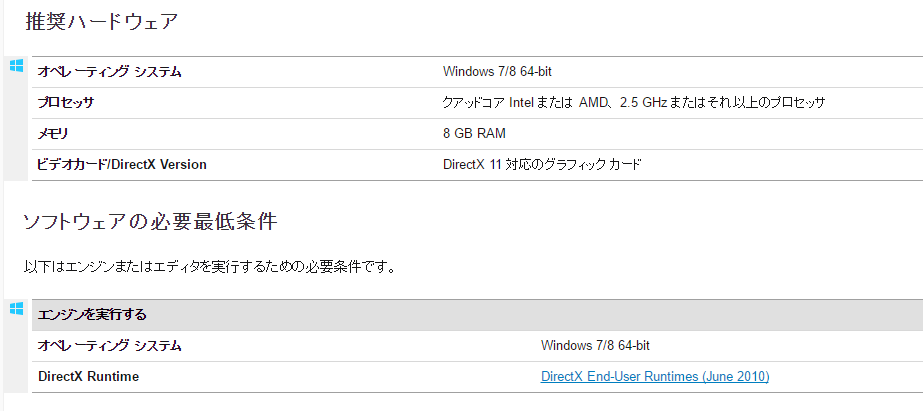Click the ビデオカード/DirectX Version row label
The height and width of the screenshot is (411, 923).
122,165
